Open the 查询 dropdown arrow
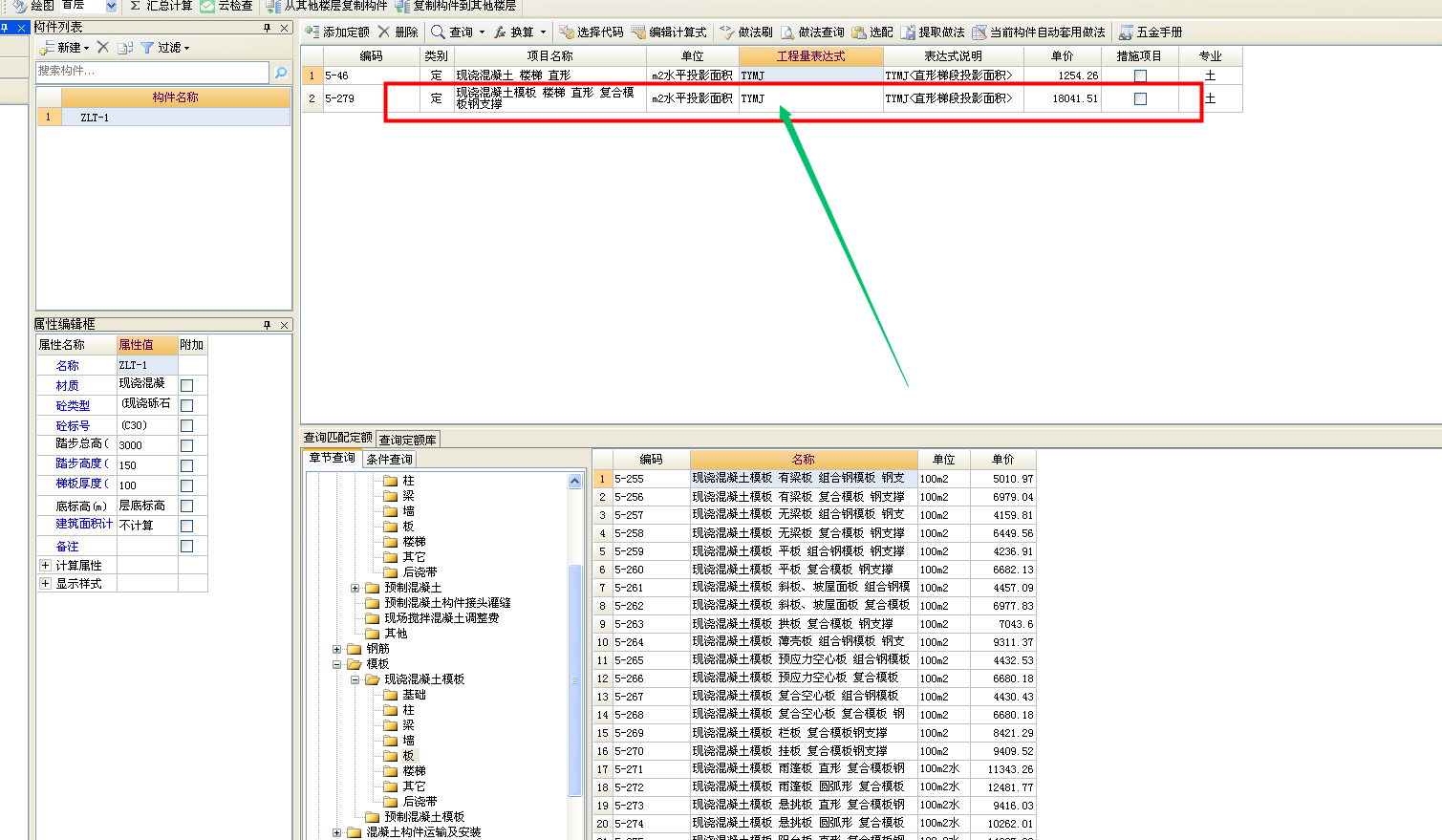Screen dimensions: 1442x840 [x=482, y=32]
